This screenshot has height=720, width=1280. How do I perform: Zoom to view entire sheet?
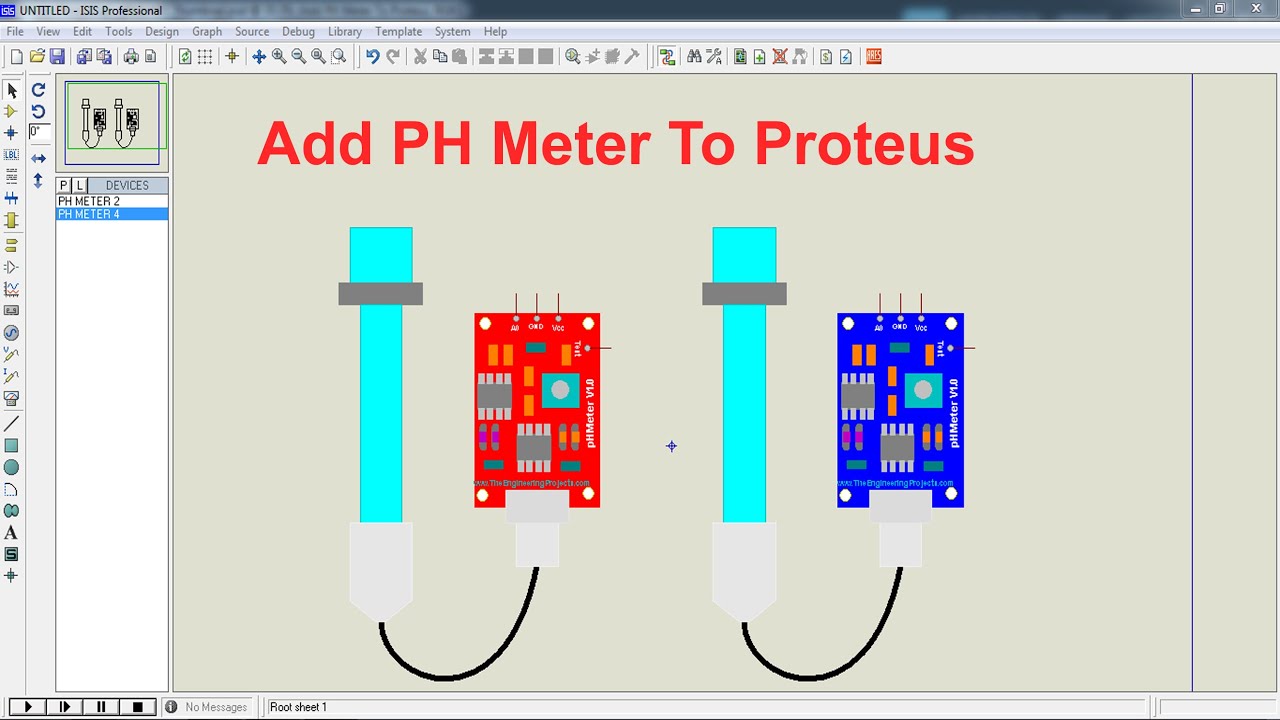point(318,57)
